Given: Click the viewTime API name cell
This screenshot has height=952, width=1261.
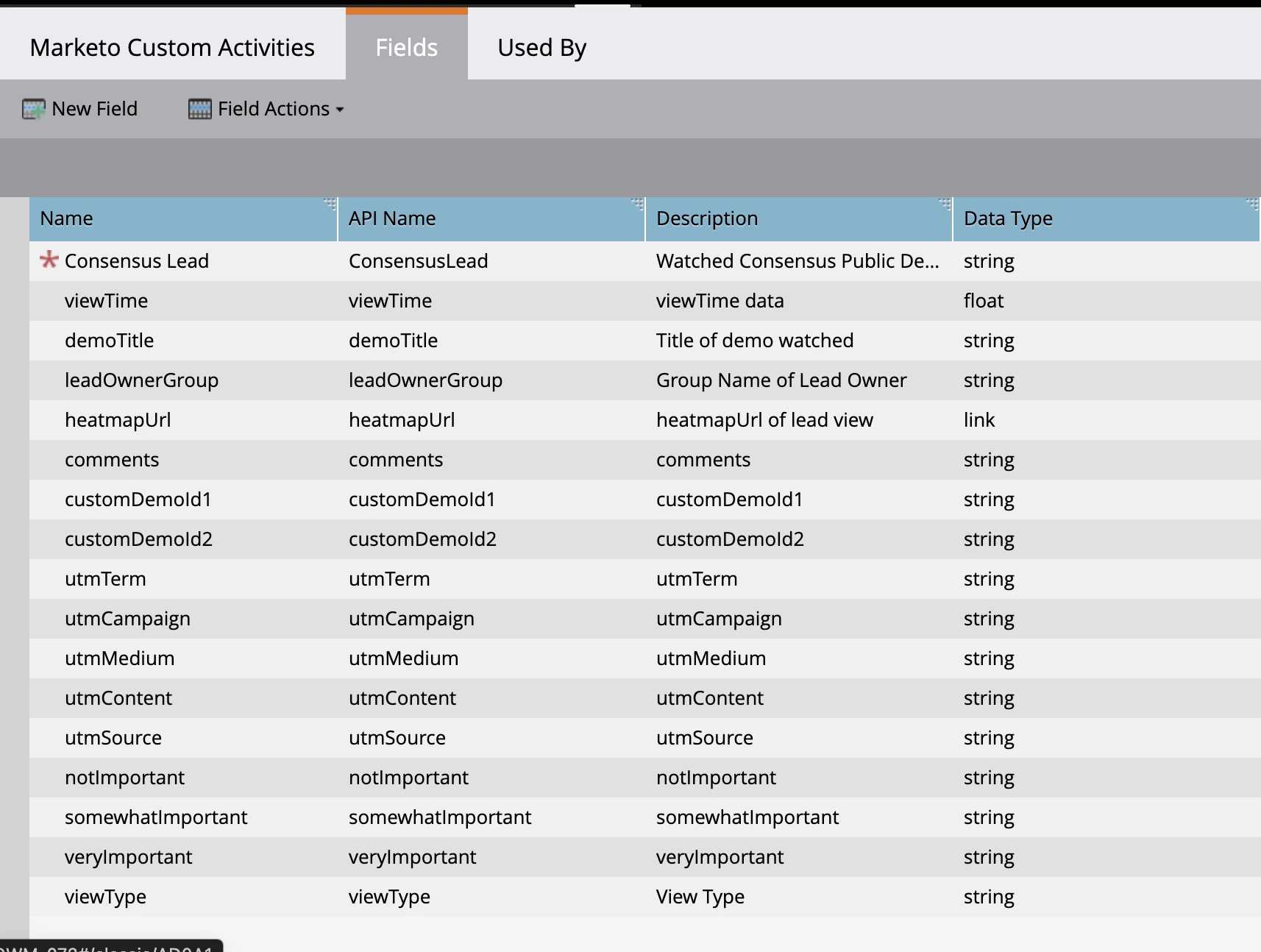Looking at the screenshot, I should point(390,301).
